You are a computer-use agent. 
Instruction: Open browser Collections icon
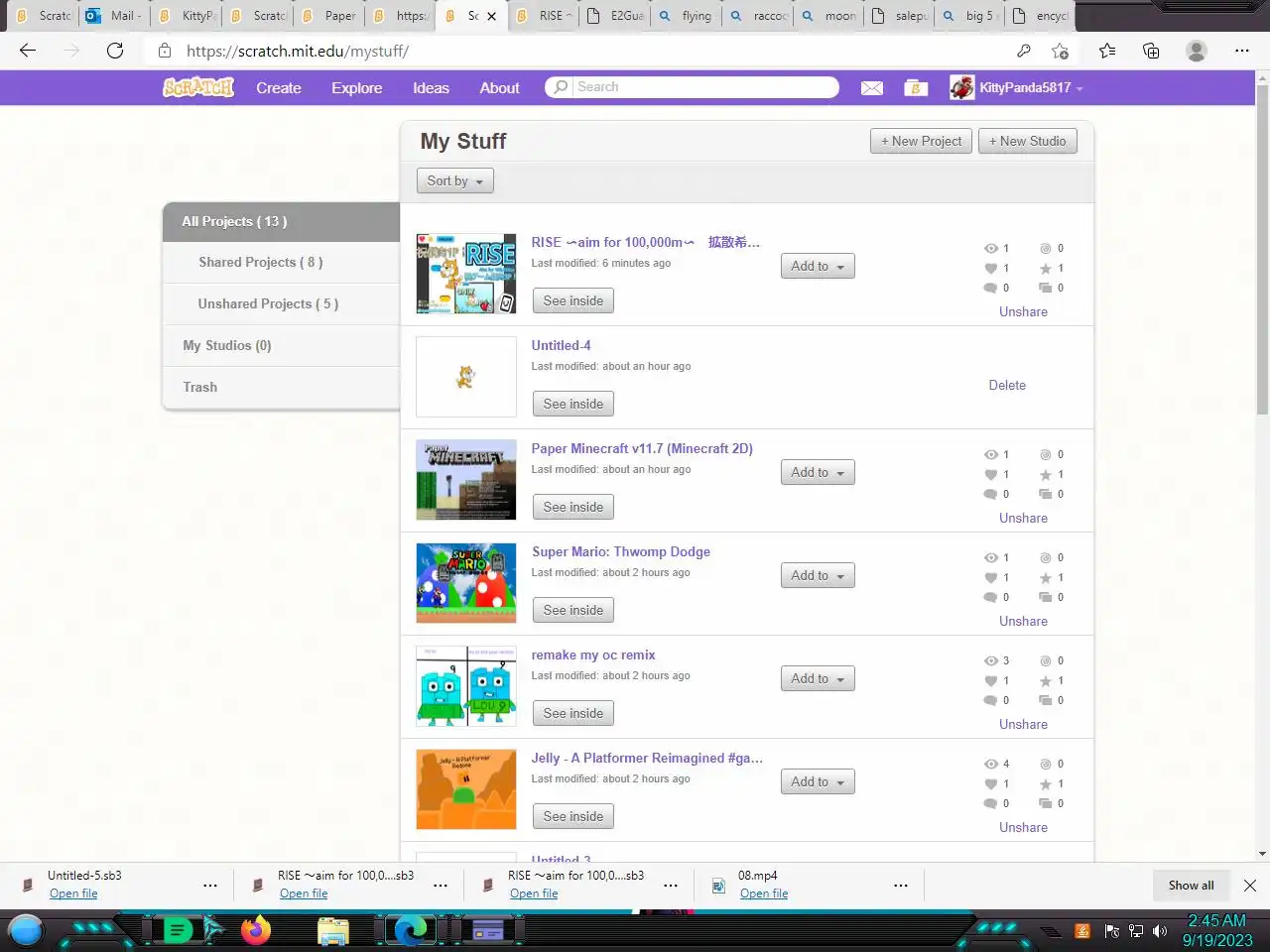pos(1151,51)
